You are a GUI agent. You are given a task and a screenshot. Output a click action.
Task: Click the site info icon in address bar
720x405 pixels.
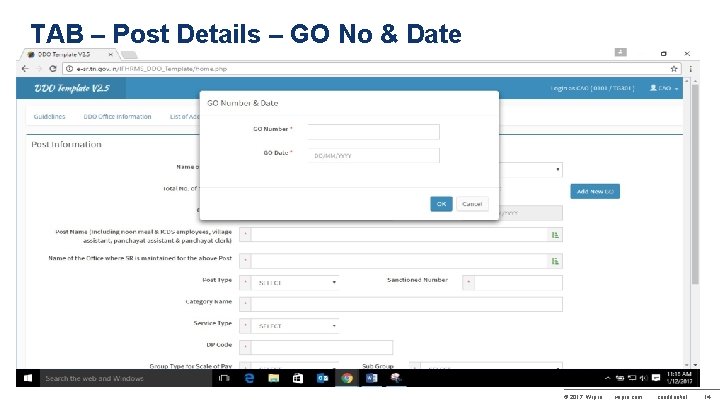pyautogui.click(x=69, y=69)
